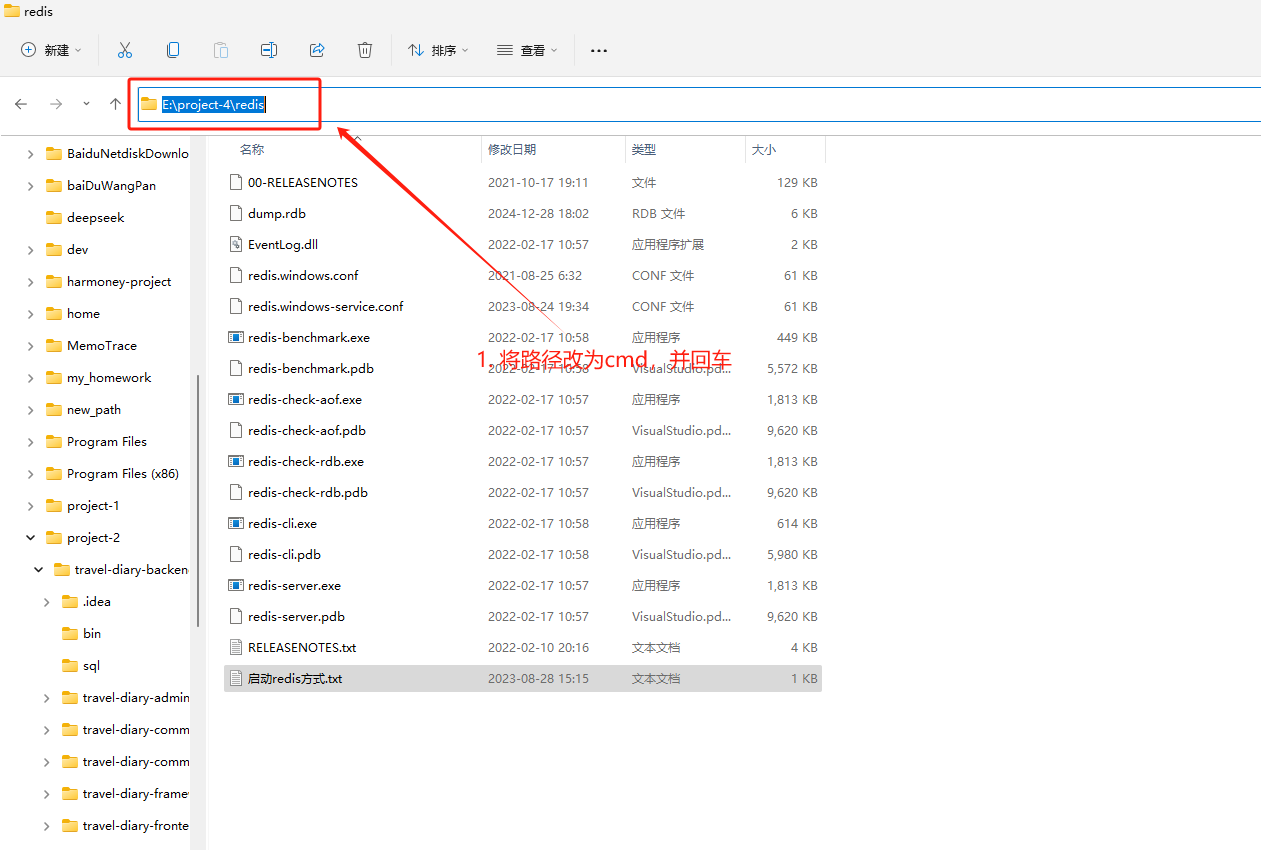Open recent locations dropdown chevron
Screen dimensions: 1261x850
[x=86, y=104]
